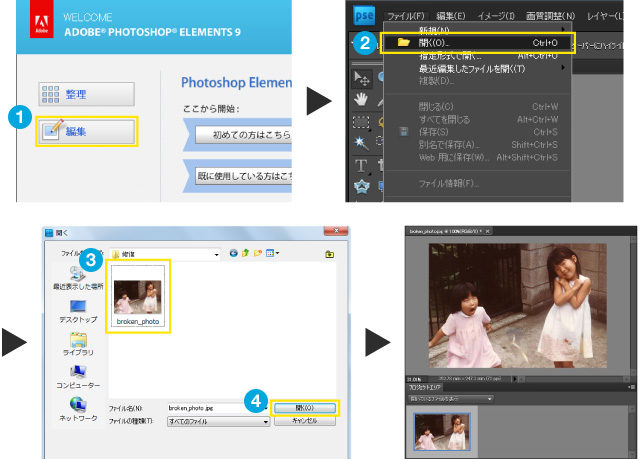The image size is (640, 460).
Task: Select the Type (T) tool
Action: tap(361, 166)
